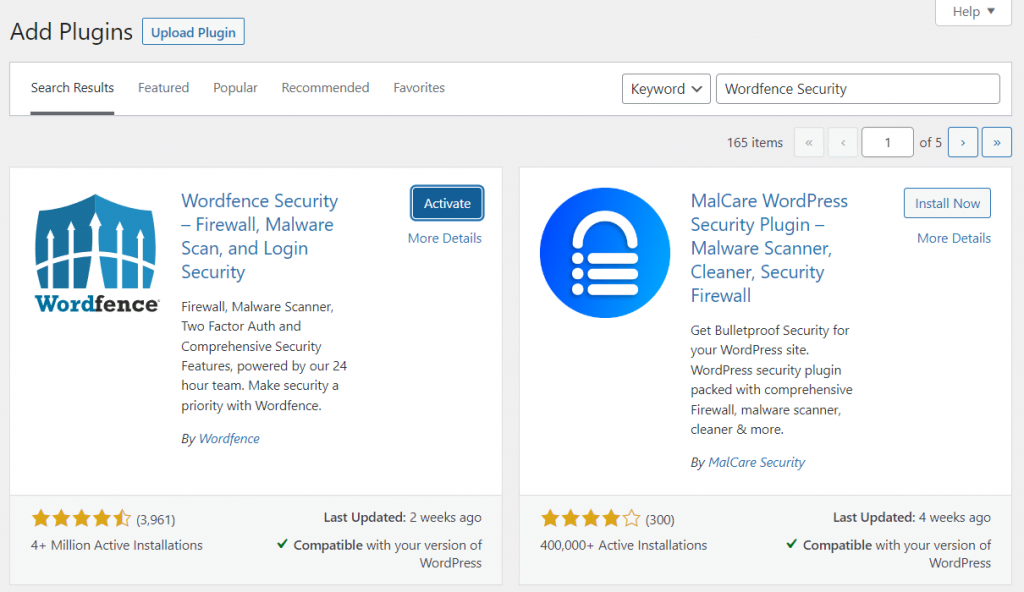Expand the Keyword search type dropdown
This screenshot has height=592, width=1024.
(x=666, y=89)
